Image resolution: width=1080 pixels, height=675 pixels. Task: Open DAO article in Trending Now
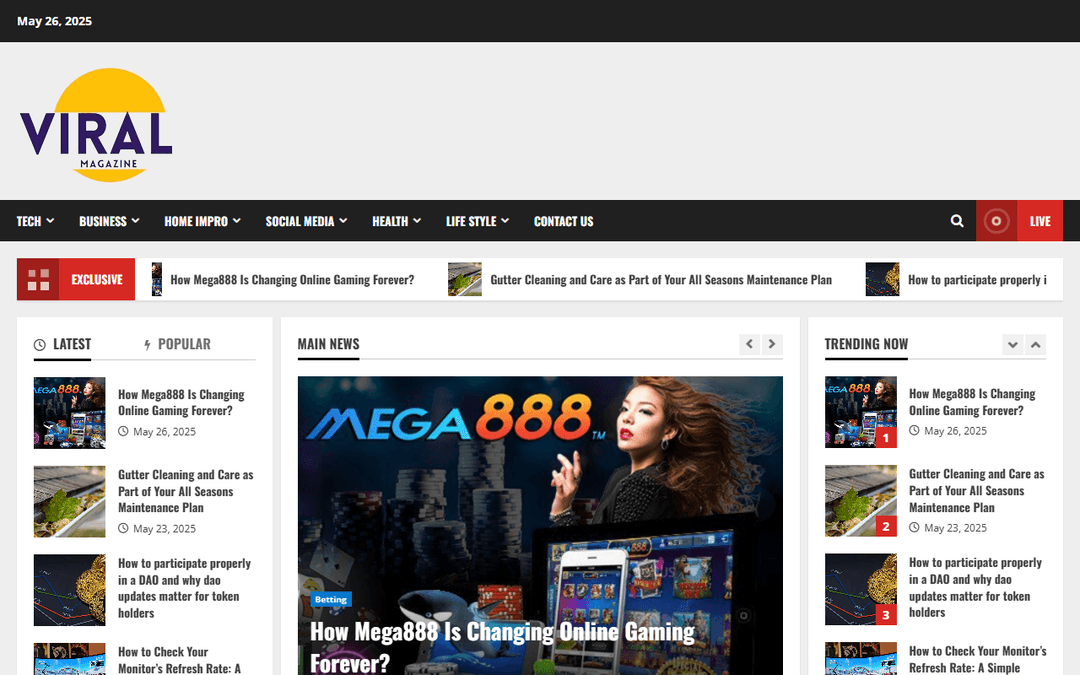pyautogui.click(x=975, y=588)
